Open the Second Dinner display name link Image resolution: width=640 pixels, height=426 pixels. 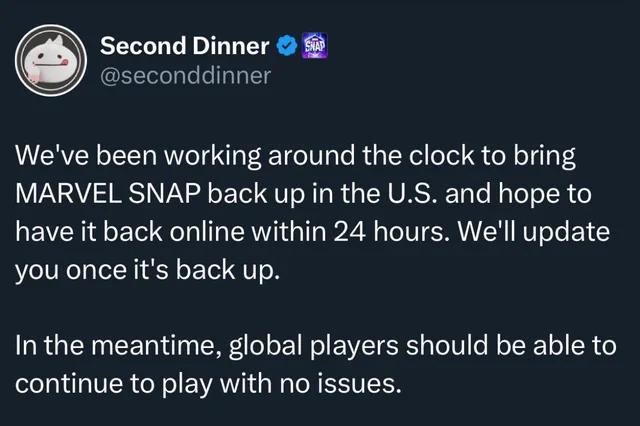(184, 46)
